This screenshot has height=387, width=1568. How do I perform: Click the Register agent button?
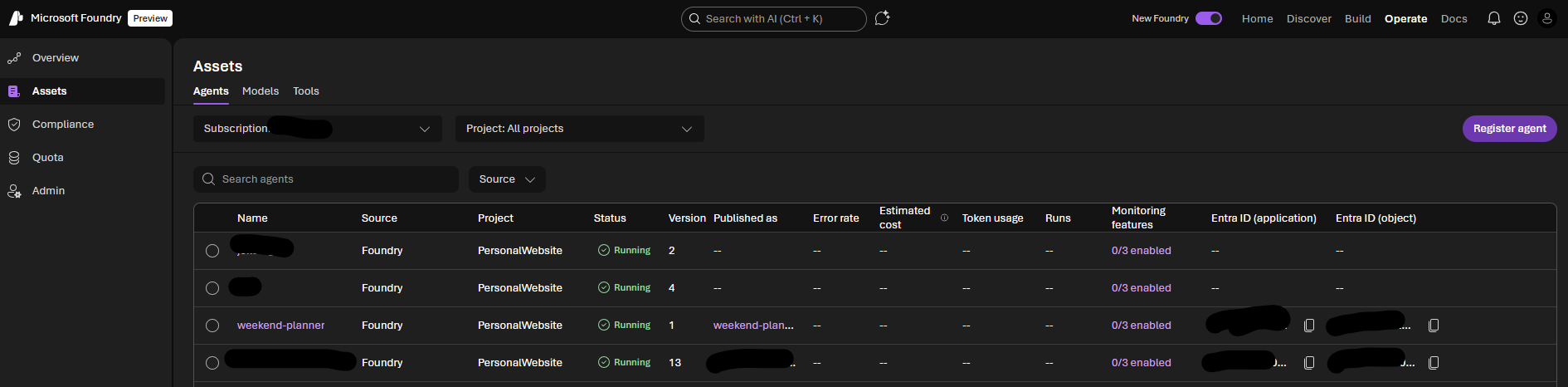tap(1510, 129)
